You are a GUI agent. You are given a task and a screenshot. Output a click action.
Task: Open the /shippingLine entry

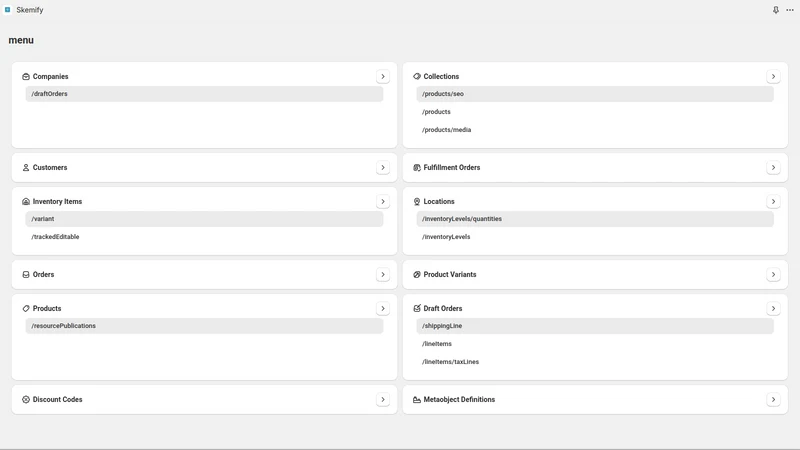[x=595, y=326]
